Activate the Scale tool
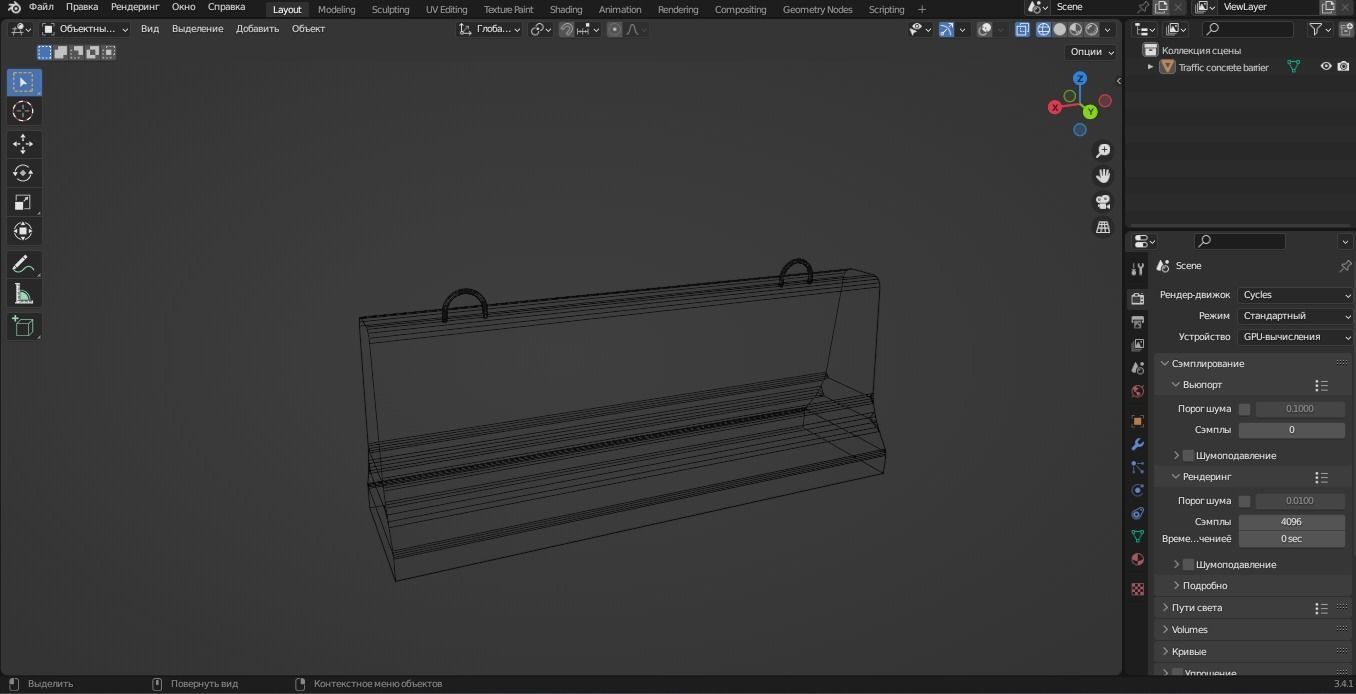This screenshot has height=694, width=1356. [23, 202]
